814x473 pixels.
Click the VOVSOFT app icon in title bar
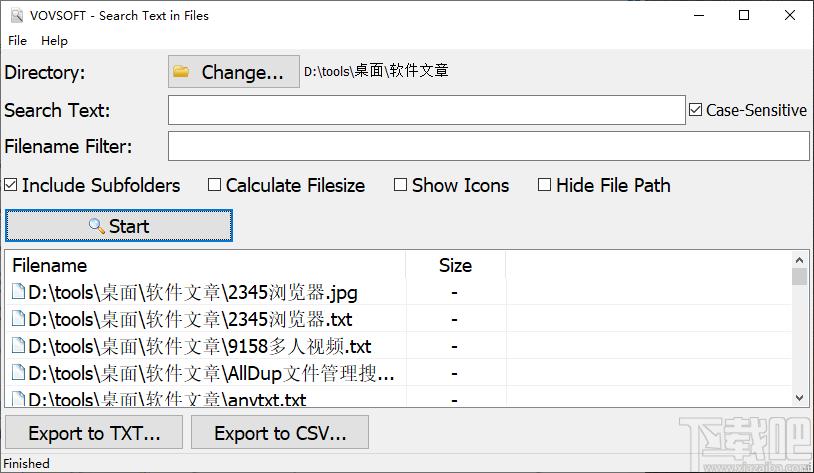(17, 16)
